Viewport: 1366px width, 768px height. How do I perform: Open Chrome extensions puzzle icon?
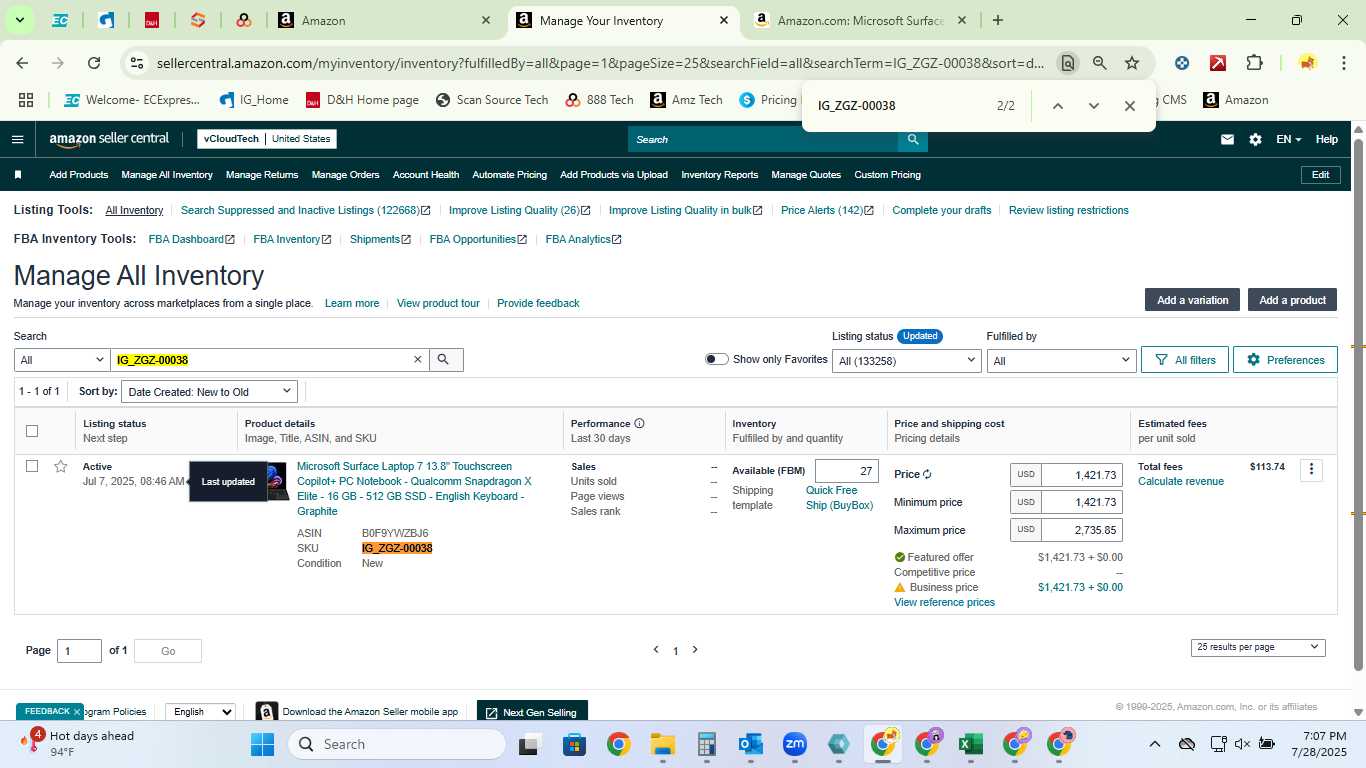(x=1254, y=63)
